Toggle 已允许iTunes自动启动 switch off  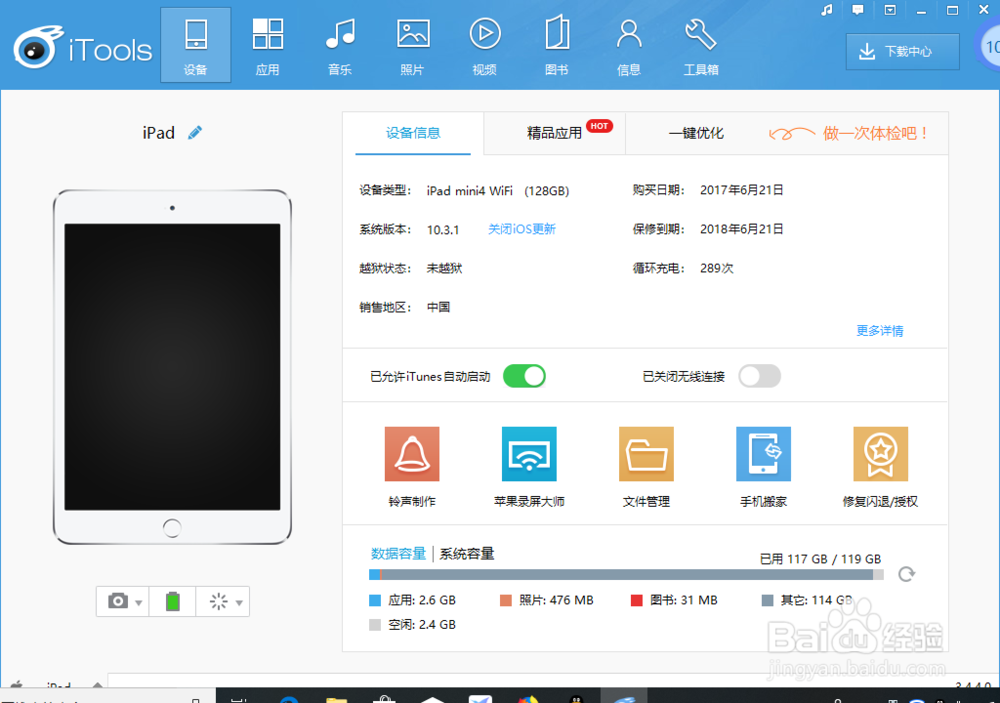coord(524,376)
